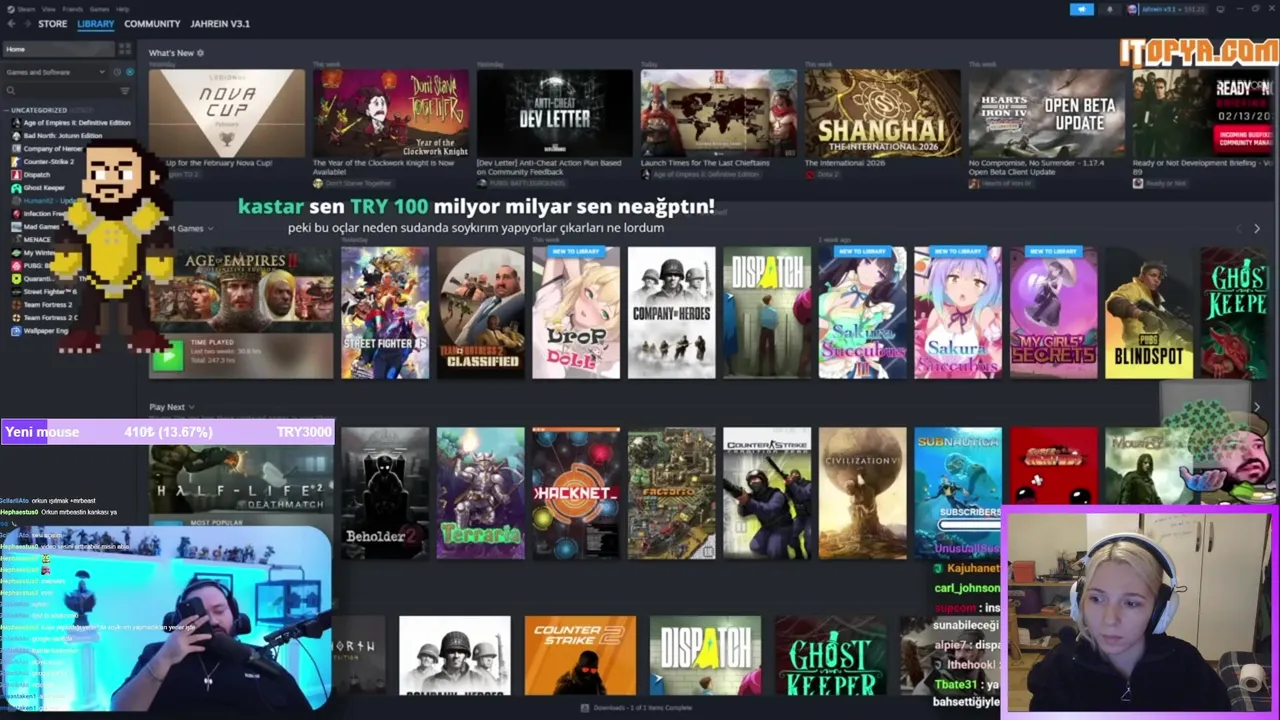Viewport: 1280px width, 720px height.
Task: Click the search magnifier icon in sidebar
Action: 11,90
